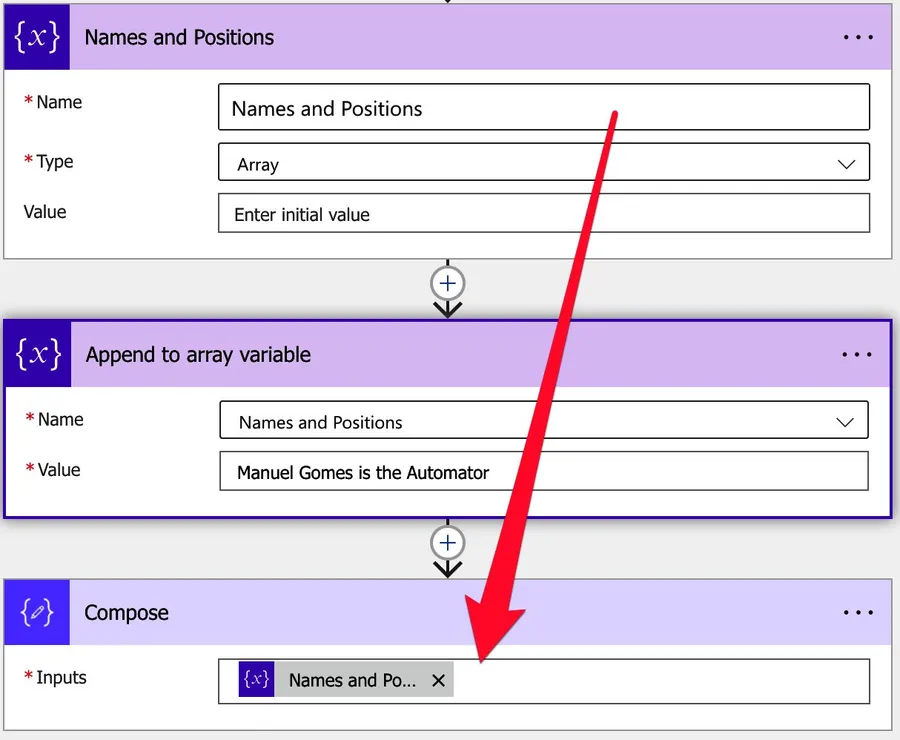This screenshot has height=740, width=900.
Task: Click the Compose action icon
Action: 38,613
